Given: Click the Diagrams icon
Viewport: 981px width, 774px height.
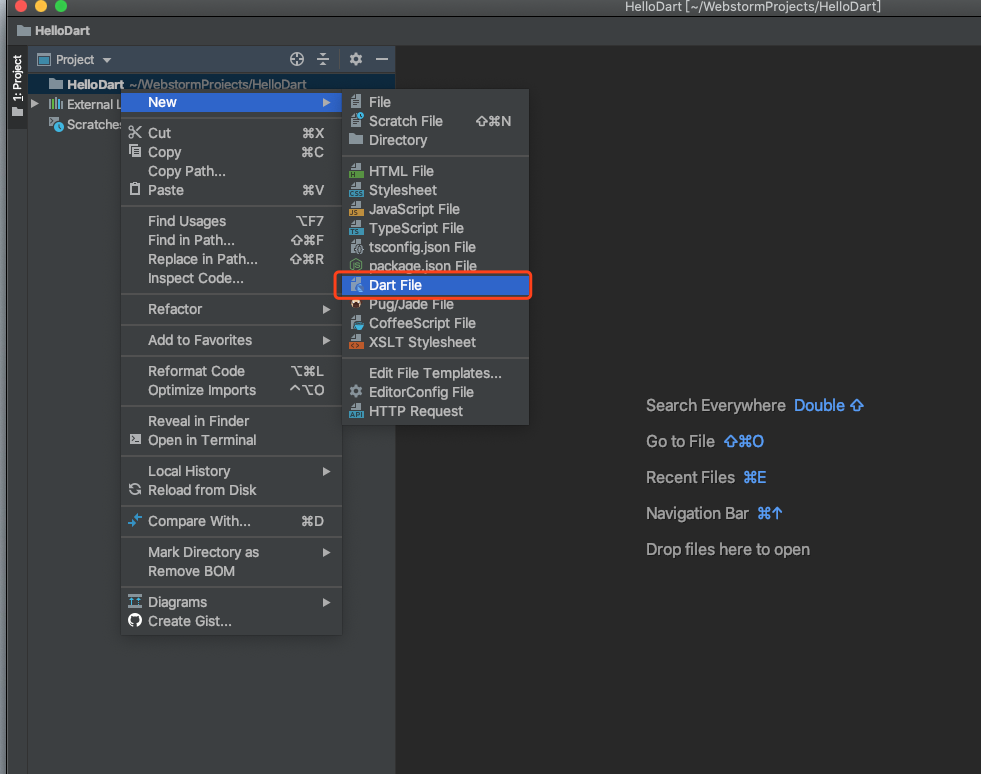Looking at the screenshot, I should pyautogui.click(x=135, y=601).
